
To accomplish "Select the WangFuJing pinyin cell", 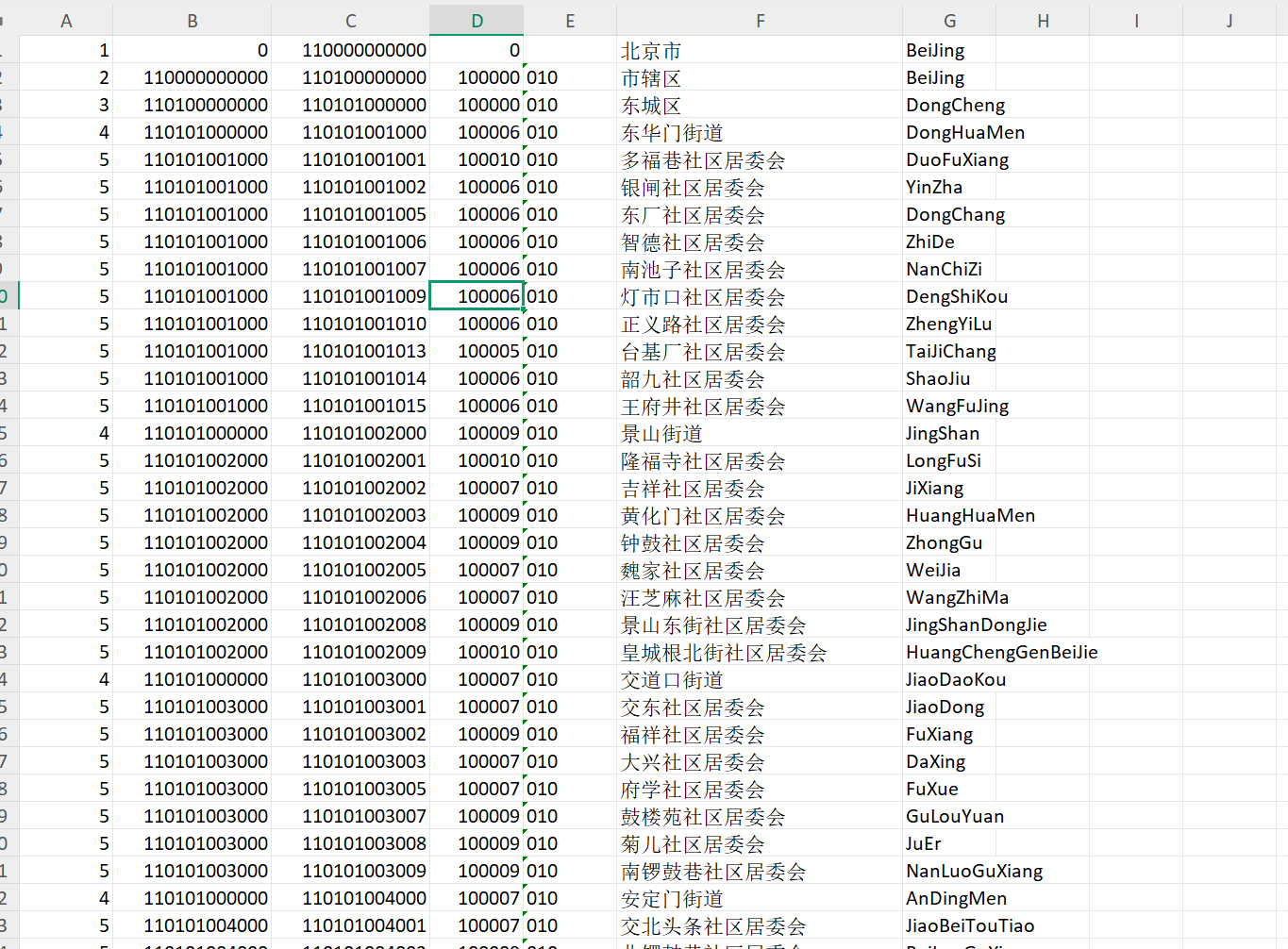I will click(x=949, y=406).
